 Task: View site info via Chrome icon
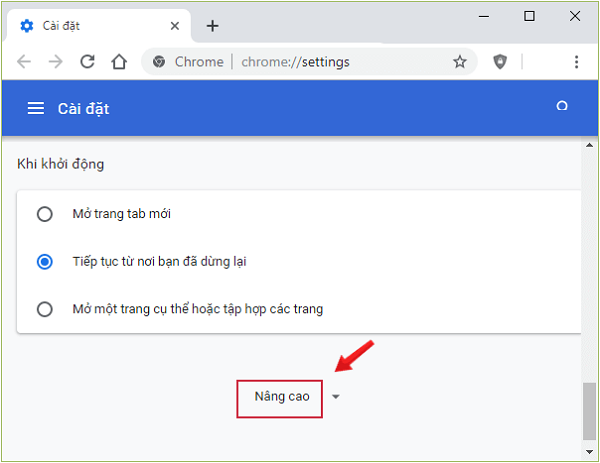(x=159, y=62)
